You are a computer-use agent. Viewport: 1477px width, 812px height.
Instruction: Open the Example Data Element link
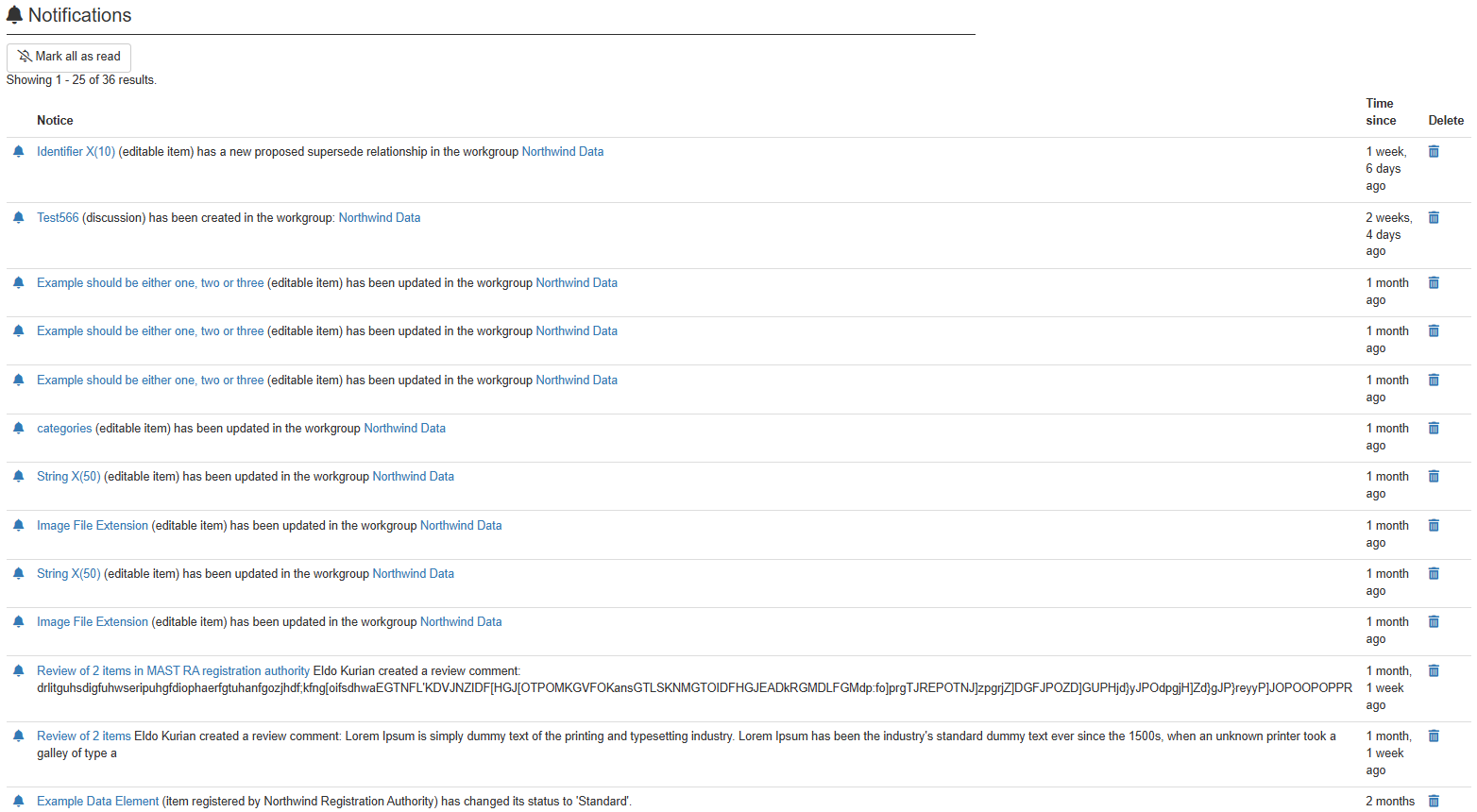pyautogui.click(x=97, y=802)
